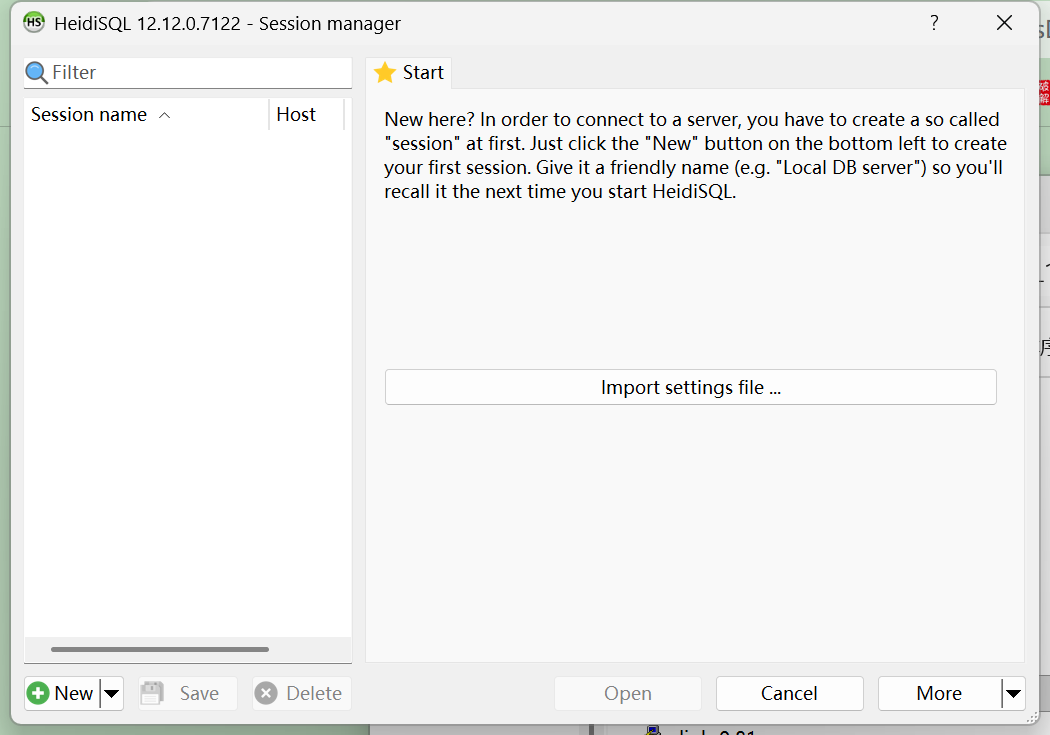Screen dimensions: 1050x735
Task: Click the green plus New session icon
Action: point(38,692)
